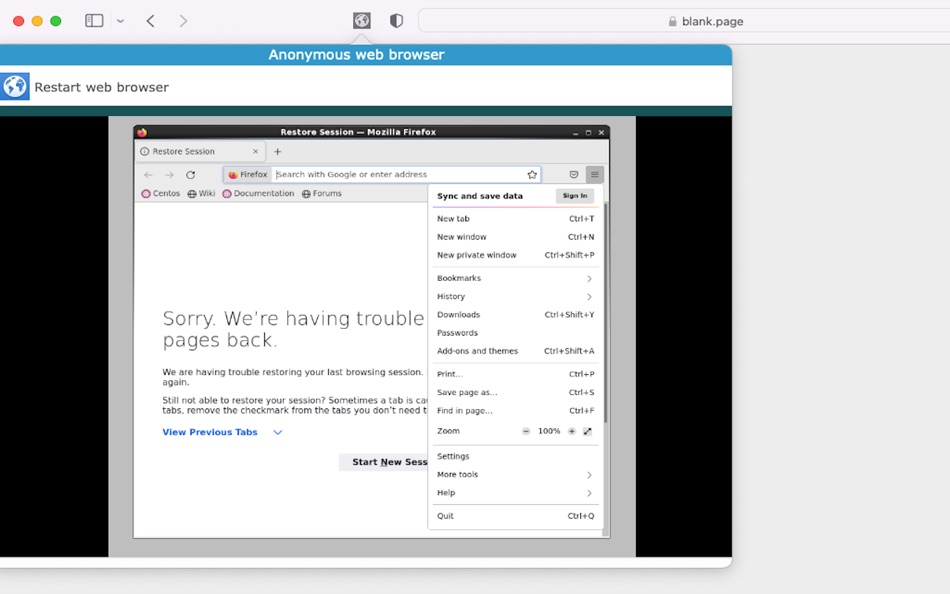Enter full screen via zoom row icon

[587, 431]
